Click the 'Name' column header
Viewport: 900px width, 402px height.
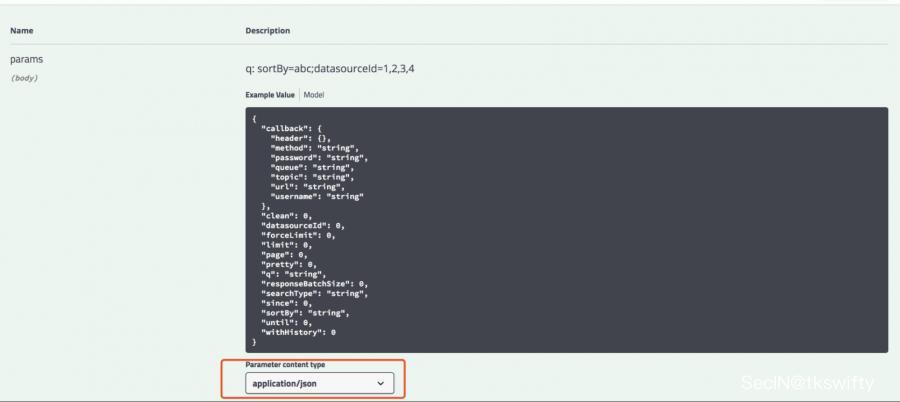pos(21,30)
